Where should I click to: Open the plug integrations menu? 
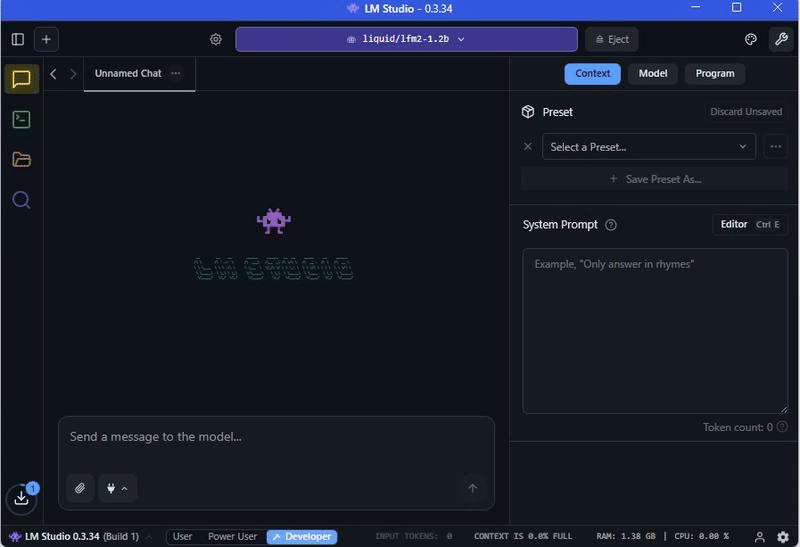coord(117,488)
